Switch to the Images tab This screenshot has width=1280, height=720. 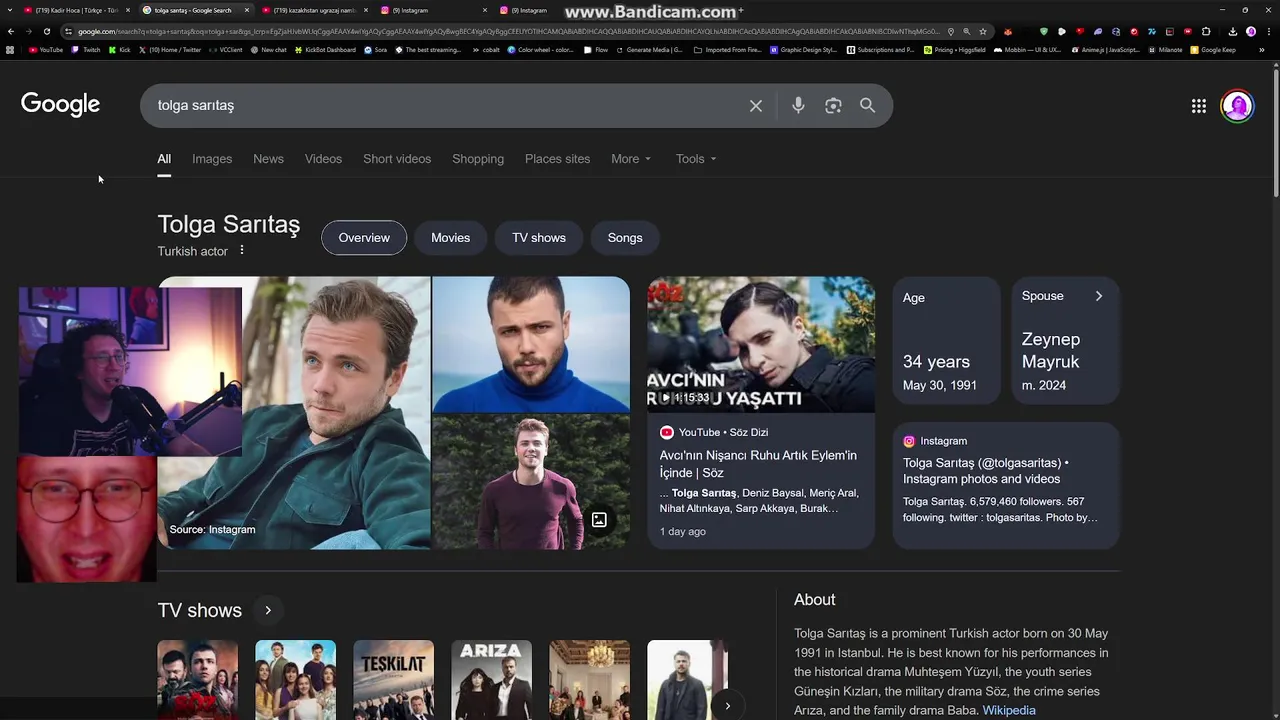[212, 159]
